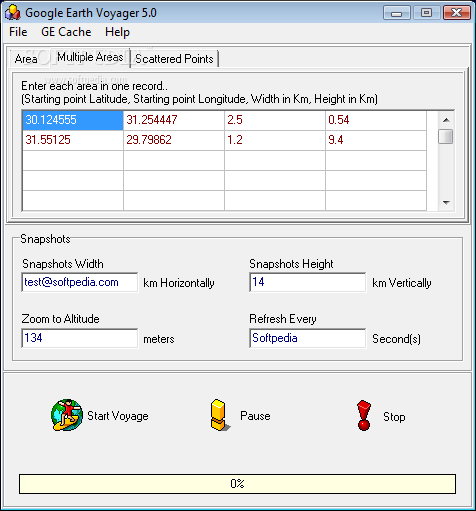Click the 0% progress bar
This screenshot has width=476, height=511.
(x=237, y=484)
